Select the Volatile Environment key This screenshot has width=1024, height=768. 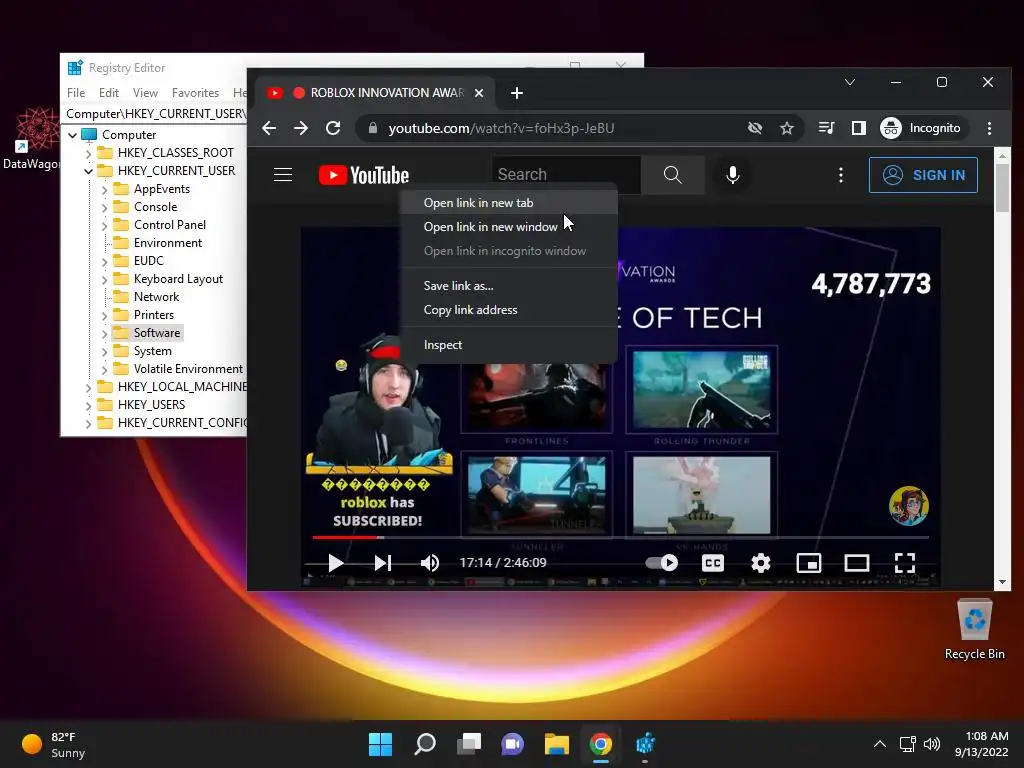tap(188, 369)
